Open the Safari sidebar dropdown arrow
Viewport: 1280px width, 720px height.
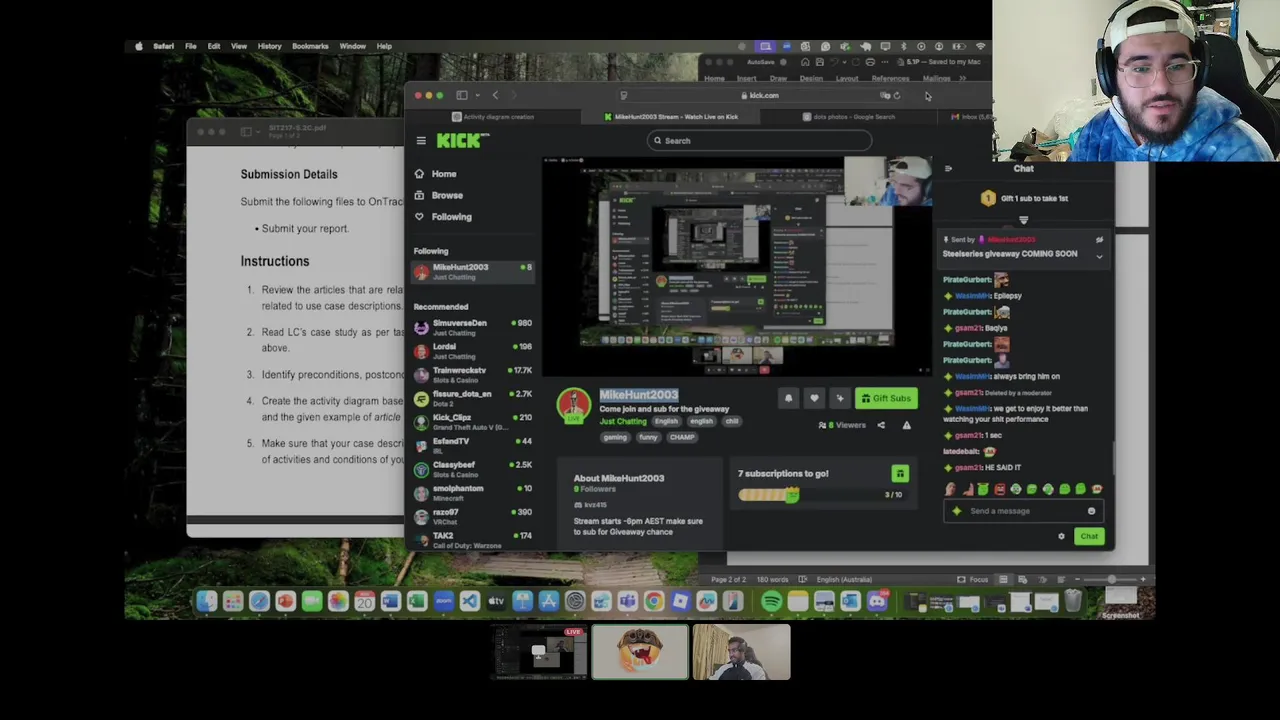pos(477,95)
